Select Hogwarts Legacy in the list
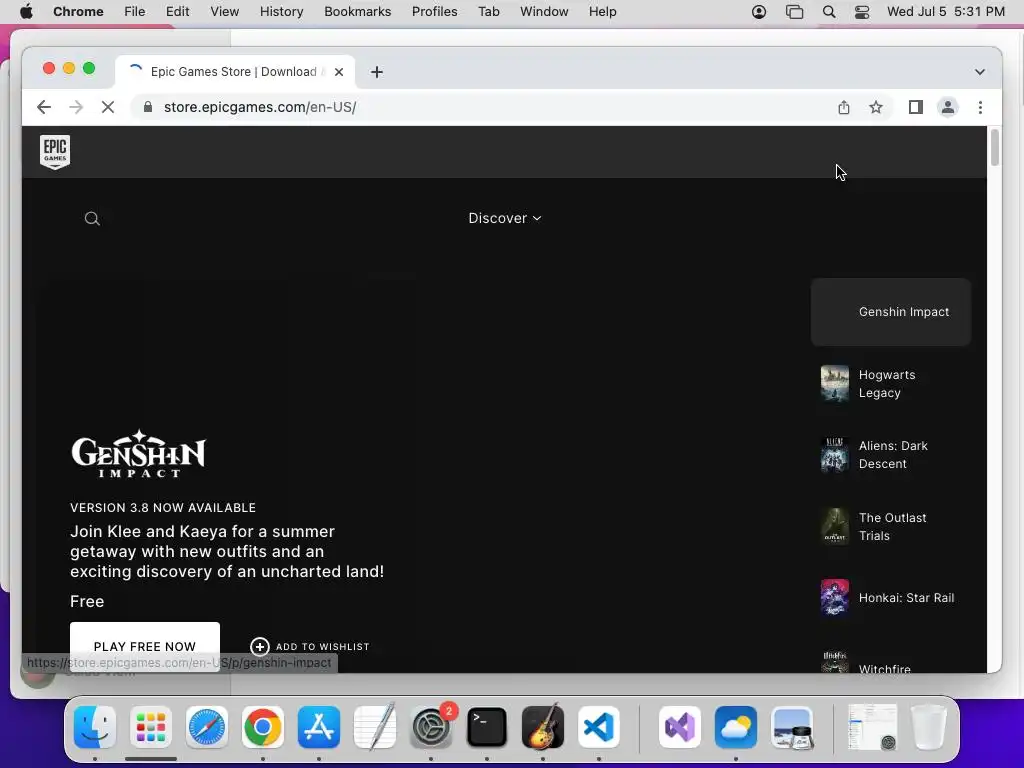The image size is (1024, 768). pyautogui.click(x=891, y=384)
